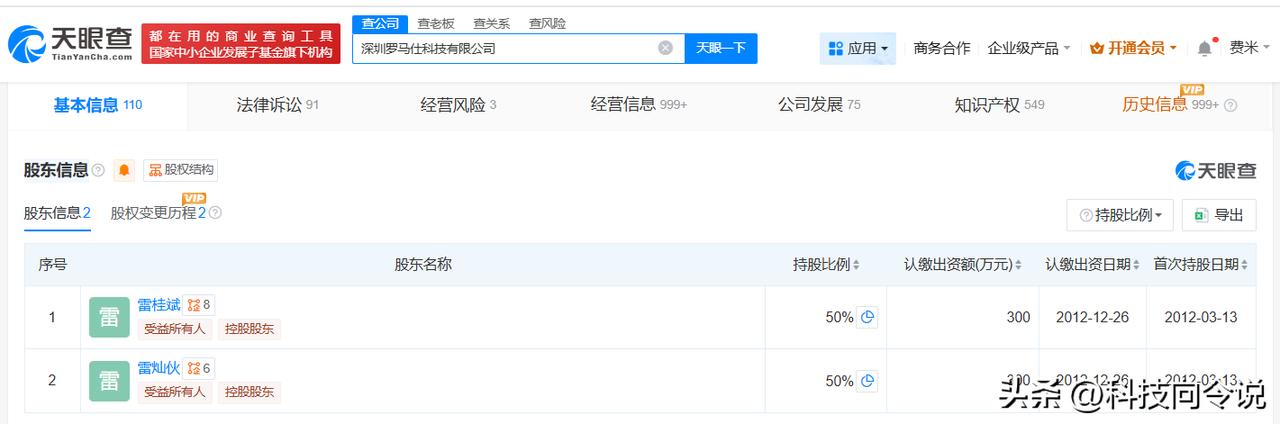Click the help question mark beside 股东信息

(x=98, y=170)
